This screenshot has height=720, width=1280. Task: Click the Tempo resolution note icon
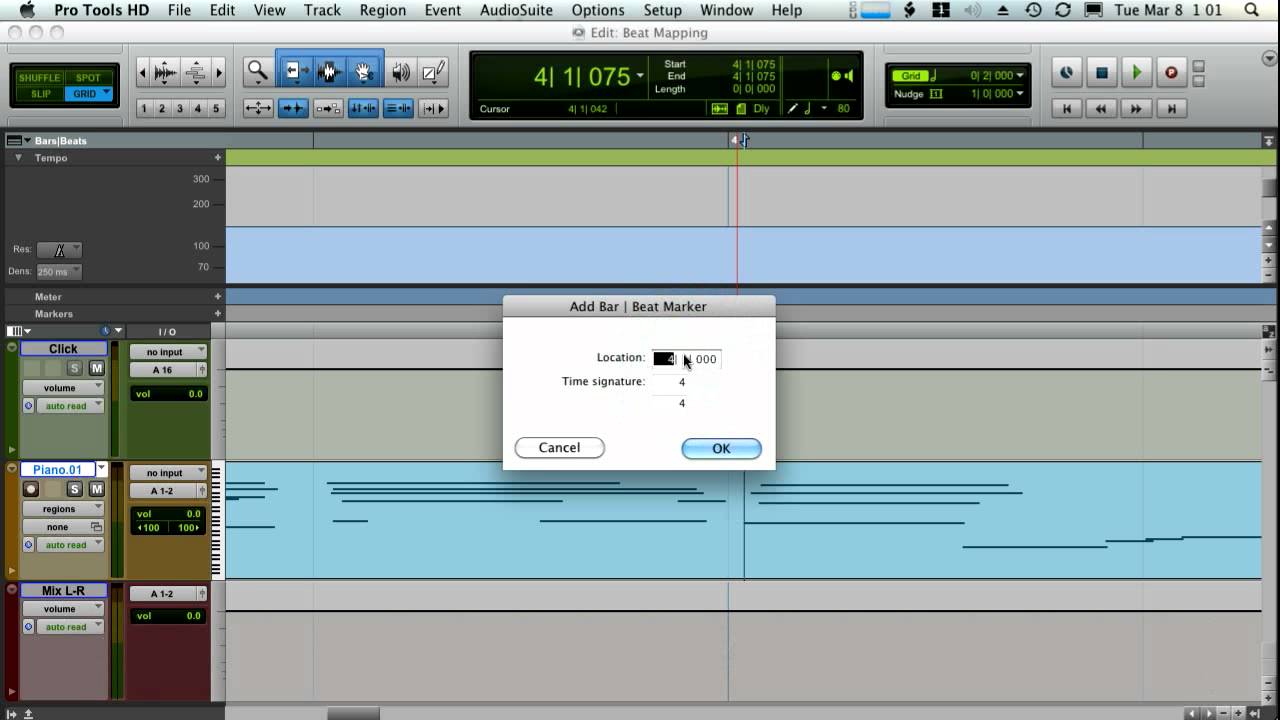[x=60, y=250]
